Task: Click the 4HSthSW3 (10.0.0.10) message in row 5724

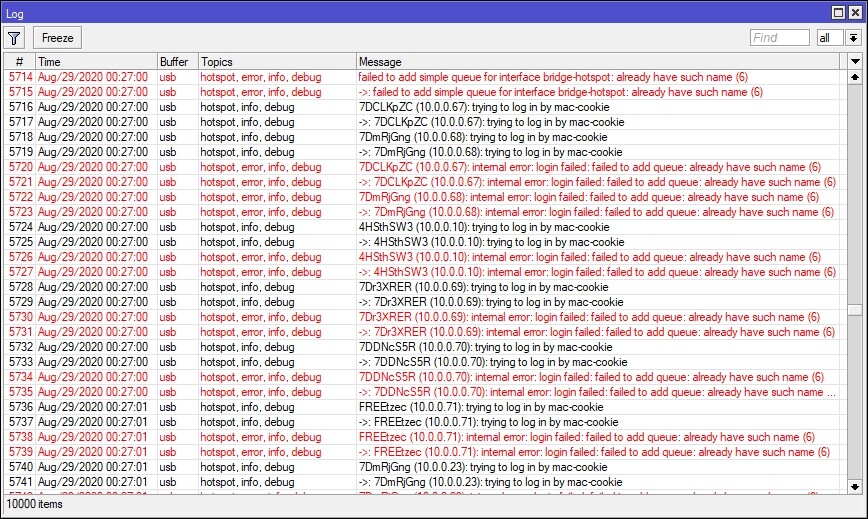Action: pyautogui.click(x=484, y=227)
